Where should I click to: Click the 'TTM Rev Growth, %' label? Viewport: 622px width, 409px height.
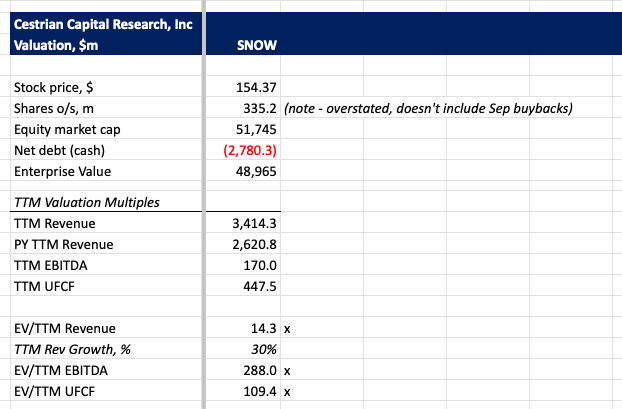[72, 349]
